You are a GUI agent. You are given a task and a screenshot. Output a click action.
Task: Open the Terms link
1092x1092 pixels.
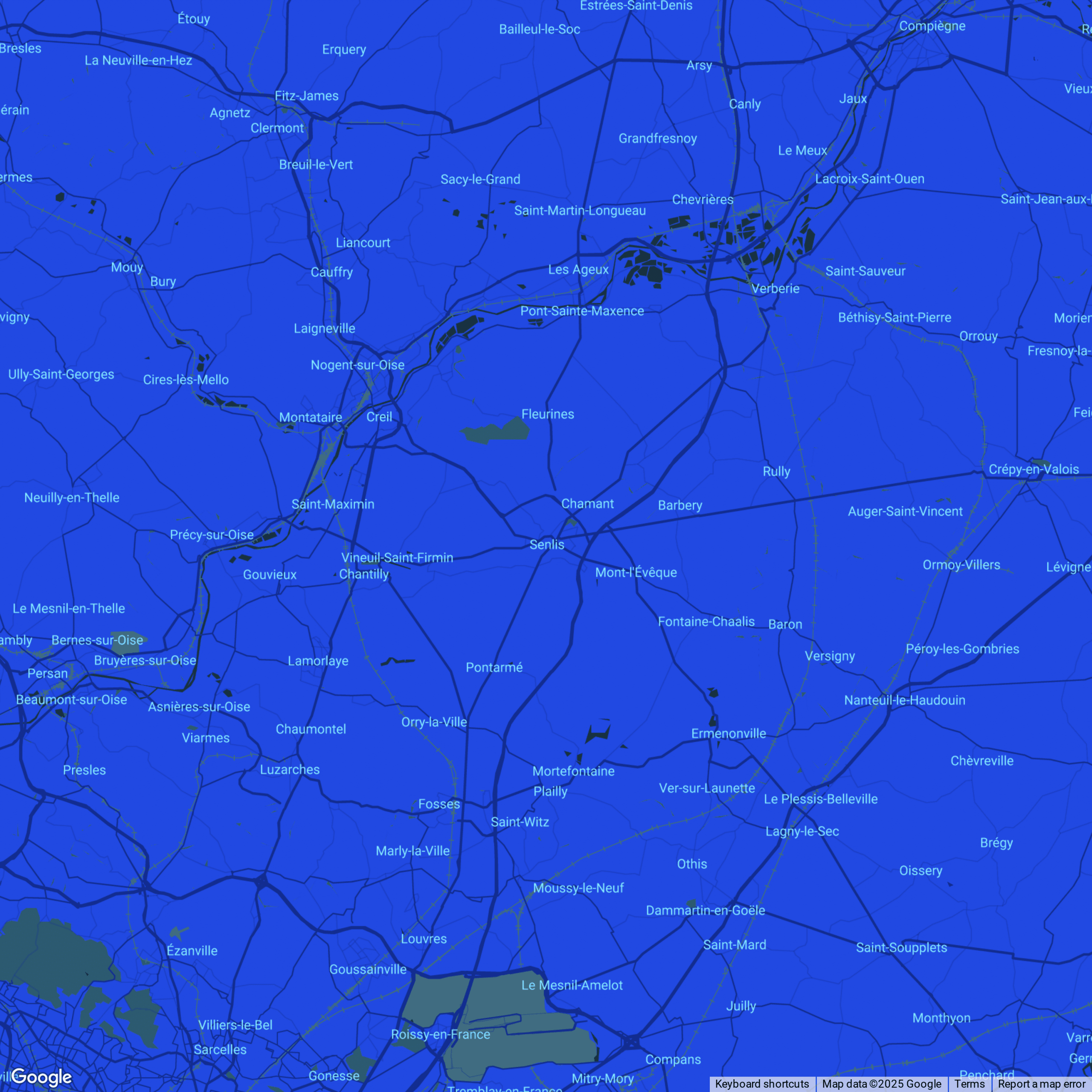(x=969, y=1083)
